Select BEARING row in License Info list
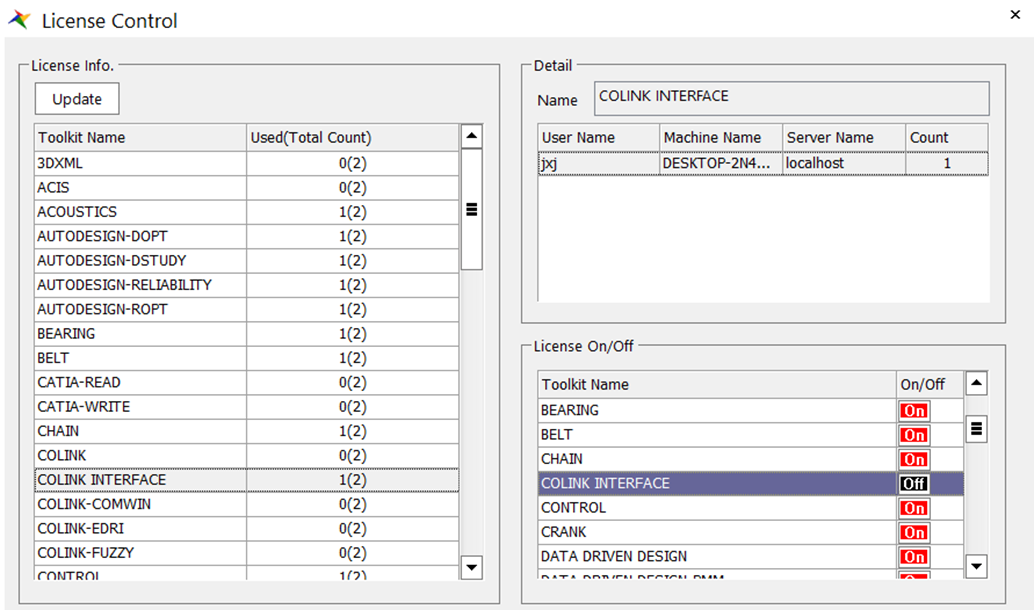 tap(247, 334)
